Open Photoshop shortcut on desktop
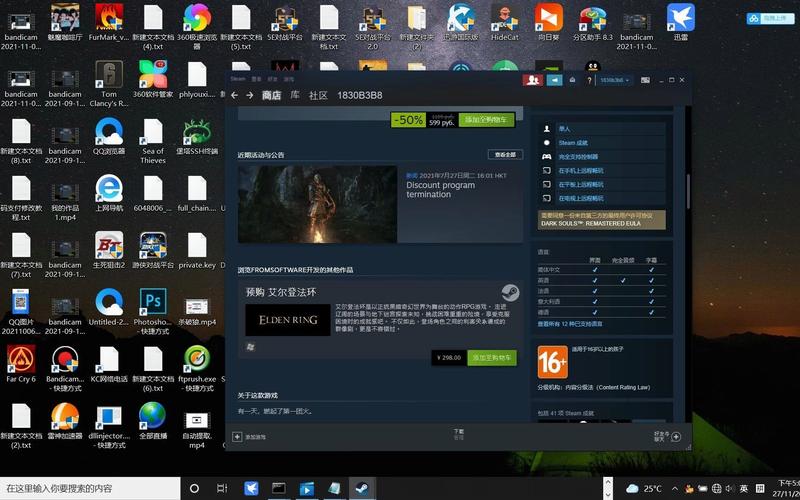The height and width of the screenshot is (500, 800). (x=153, y=312)
